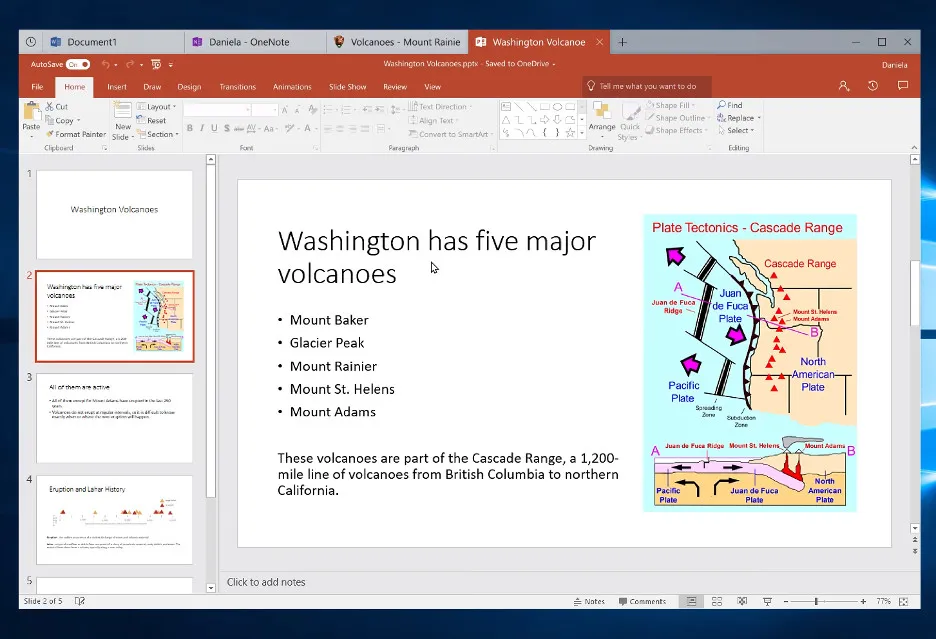This screenshot has height=639, width=936.
Task: Open the Transitions ribbon tab
Action: tap(238, 87)
